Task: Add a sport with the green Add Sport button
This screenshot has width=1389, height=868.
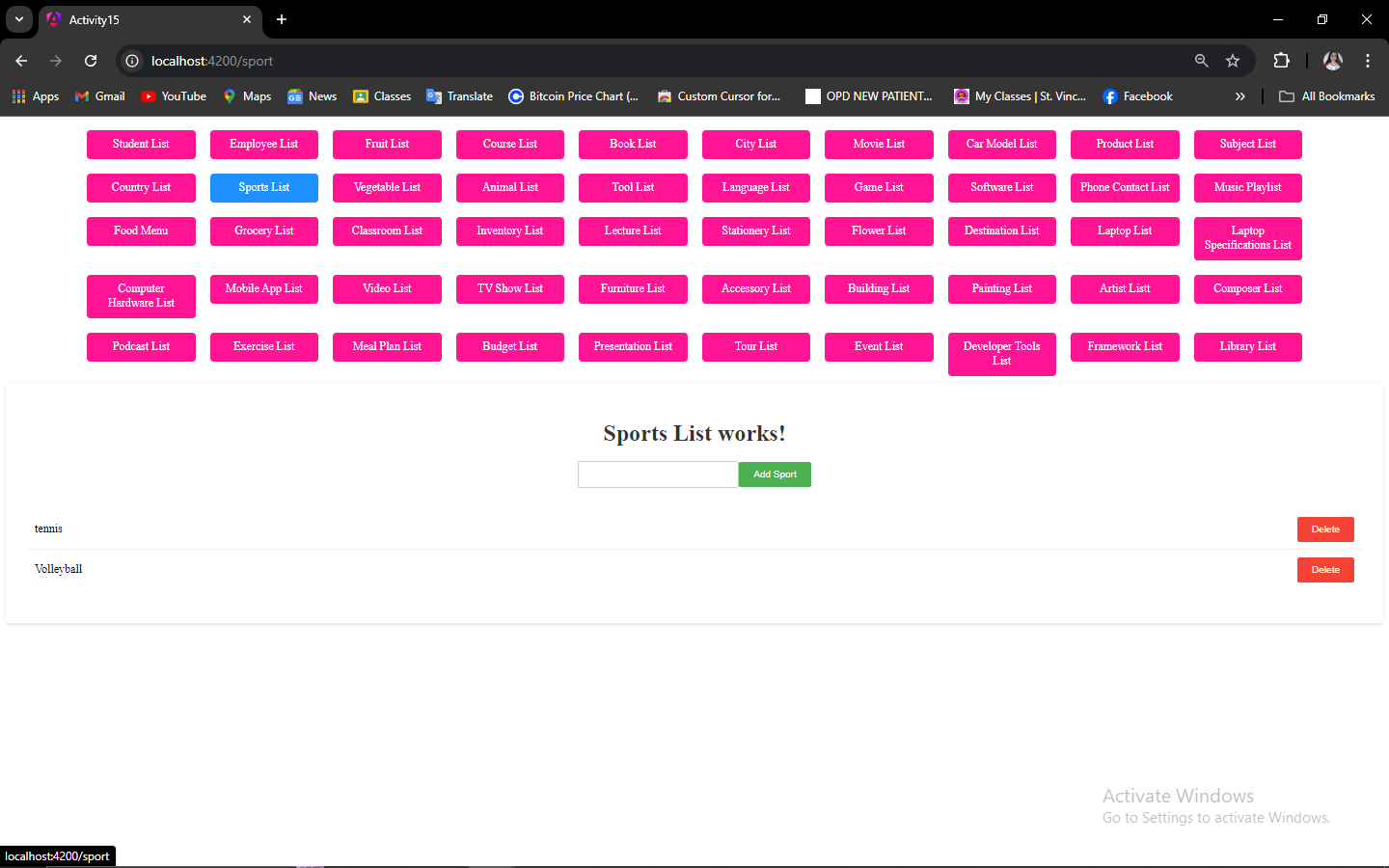Action: tap(775, 475)
